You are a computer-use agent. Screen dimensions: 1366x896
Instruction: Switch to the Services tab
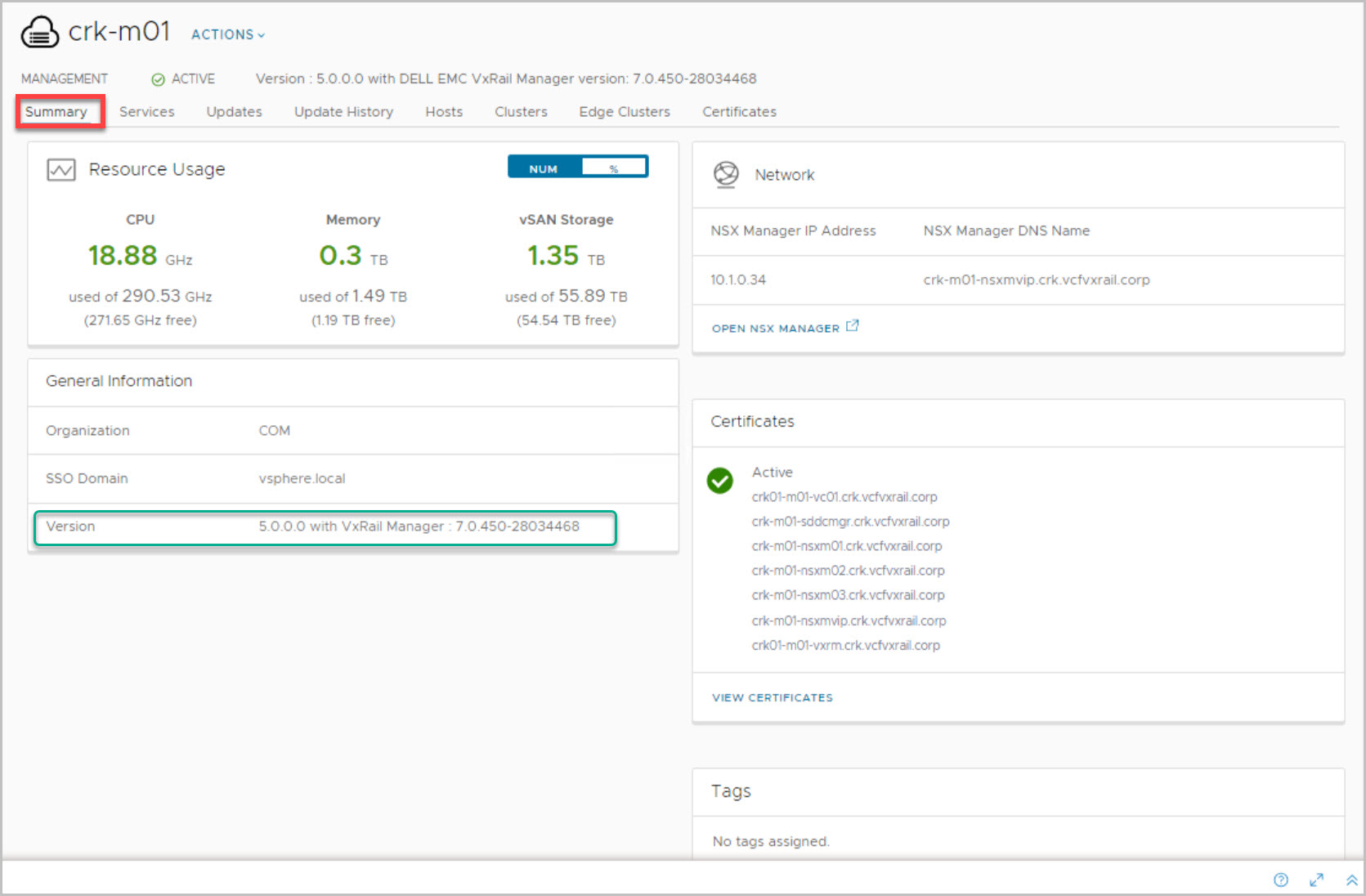tap(147, 112)
